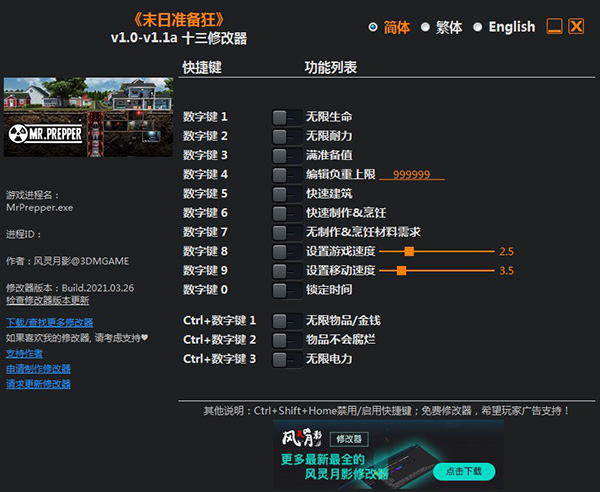Screen dimensions: 600x492
Task: Click the 锁定时间 feature label
Action: pyautogui.click(x=329, y=290)
